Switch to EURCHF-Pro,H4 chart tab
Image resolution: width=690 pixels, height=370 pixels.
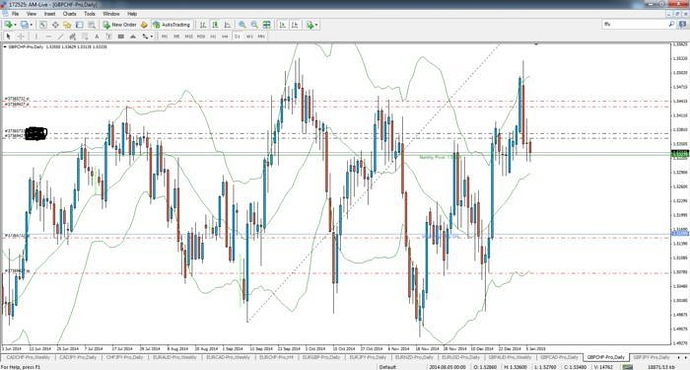point(276,357)
